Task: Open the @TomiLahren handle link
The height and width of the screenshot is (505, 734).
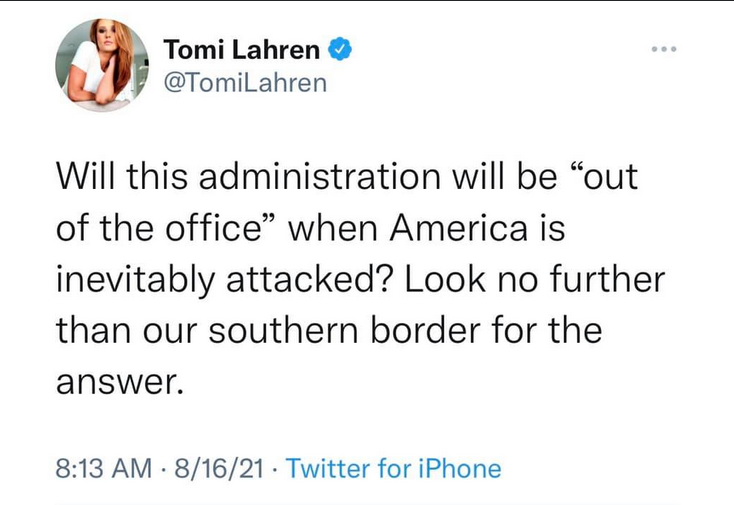Action: (244, 82)
